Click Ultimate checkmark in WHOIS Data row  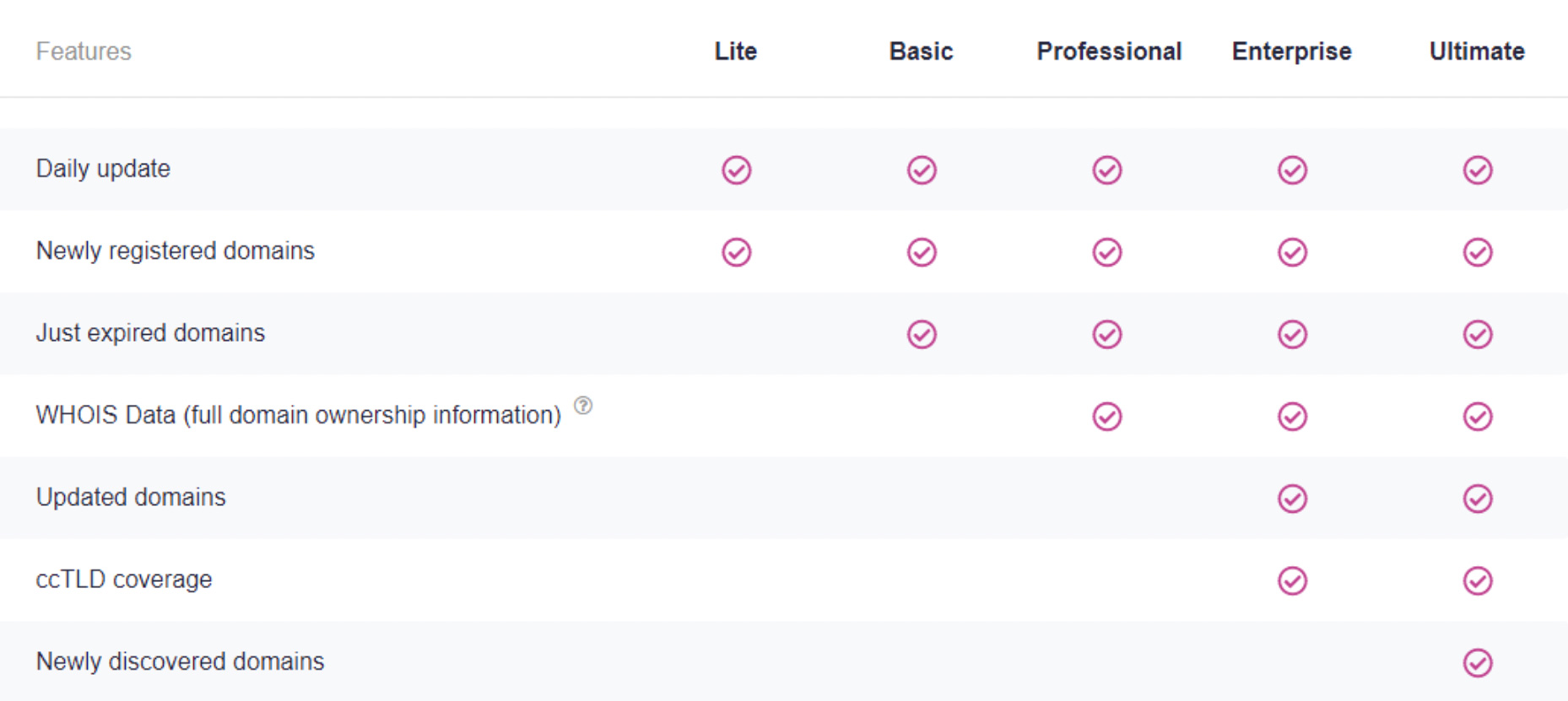[1478, 417]
